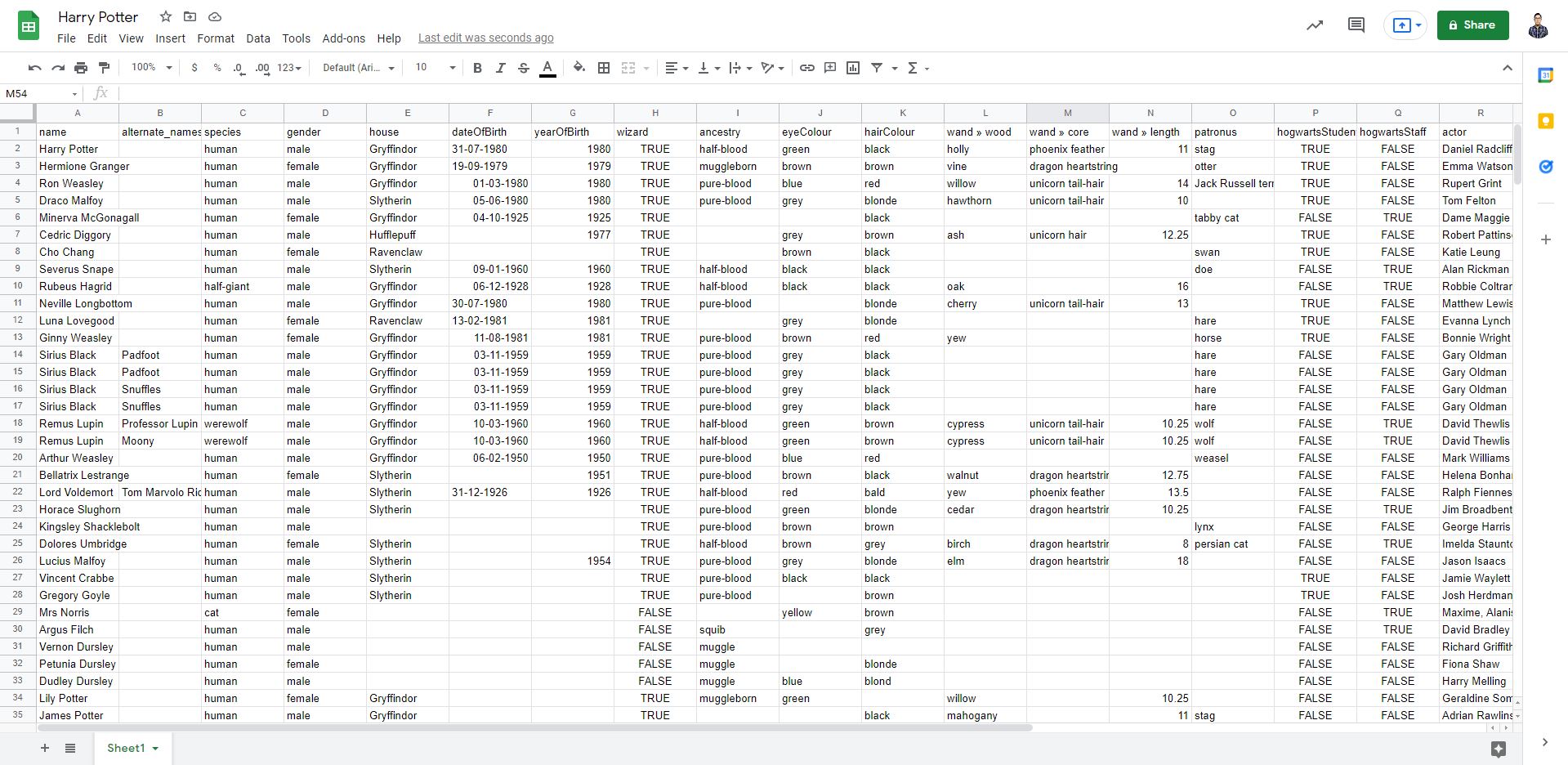Click the Decrease decimal places icon

(x=238, y=68)
